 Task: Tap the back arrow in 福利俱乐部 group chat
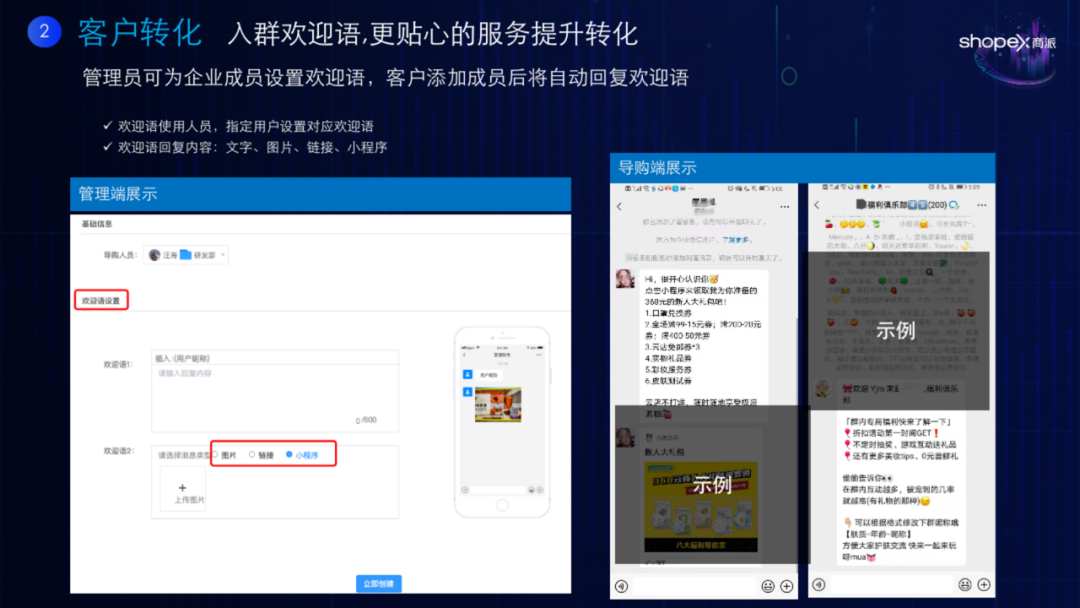tap(817, 205)
